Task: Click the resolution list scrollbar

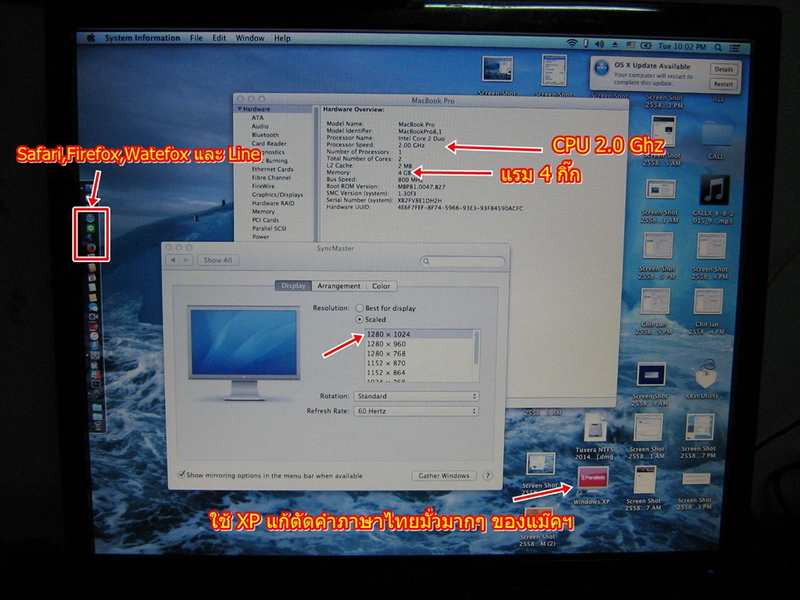Action: [477, 348]
